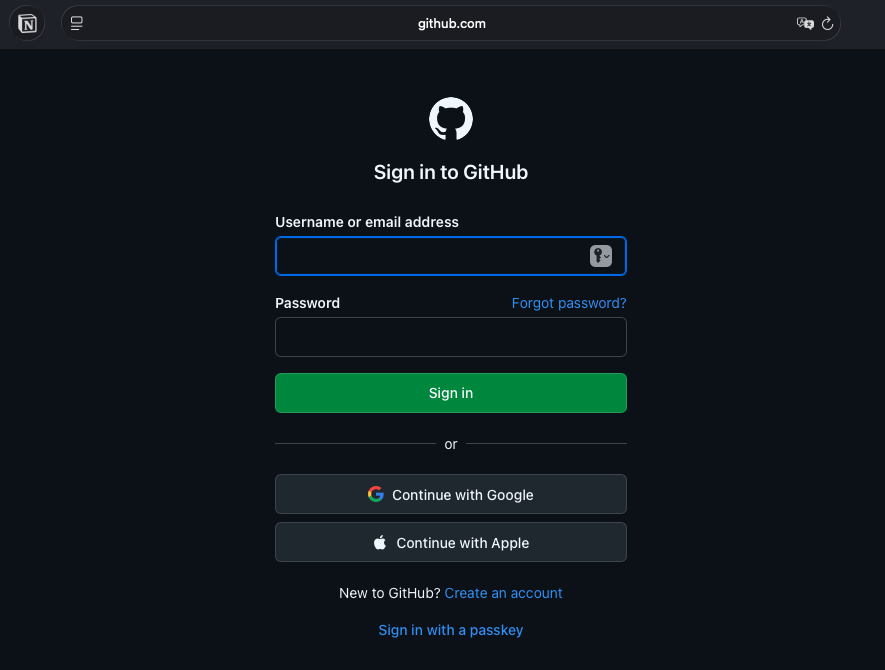885x670 pixels.
Task: Click the Google logo on Google button
Action: 376,494
